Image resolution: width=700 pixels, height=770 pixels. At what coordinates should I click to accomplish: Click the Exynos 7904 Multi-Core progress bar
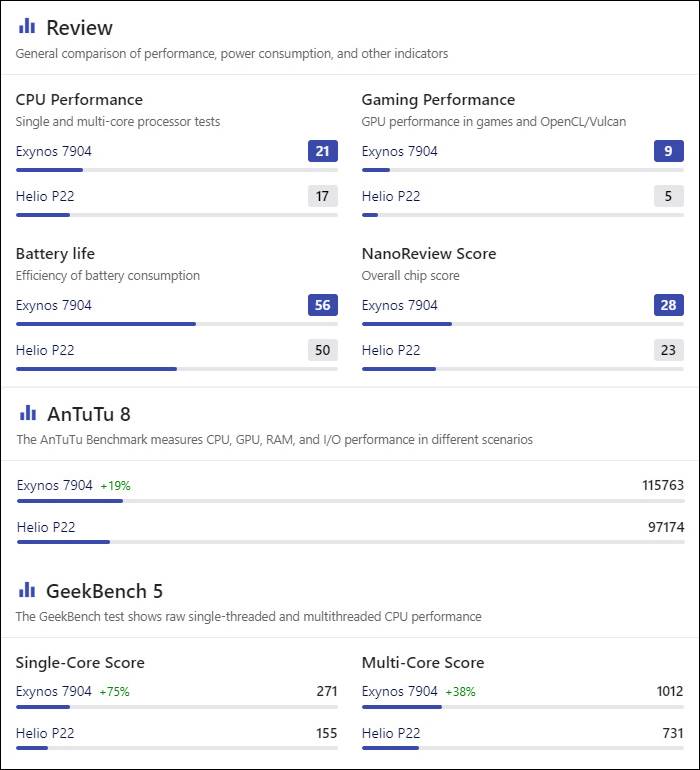[x=522, y=707]
